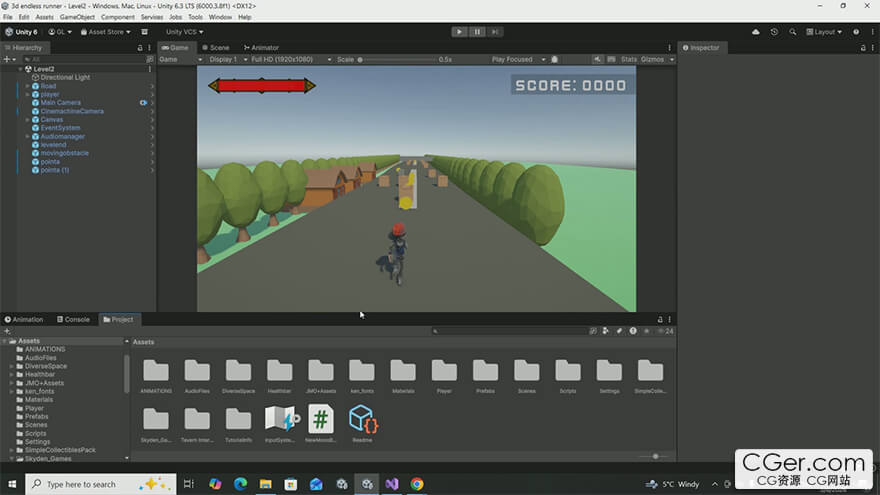Click the Step frame button
Screen dimensions: 880x495
tap(494, 31)
